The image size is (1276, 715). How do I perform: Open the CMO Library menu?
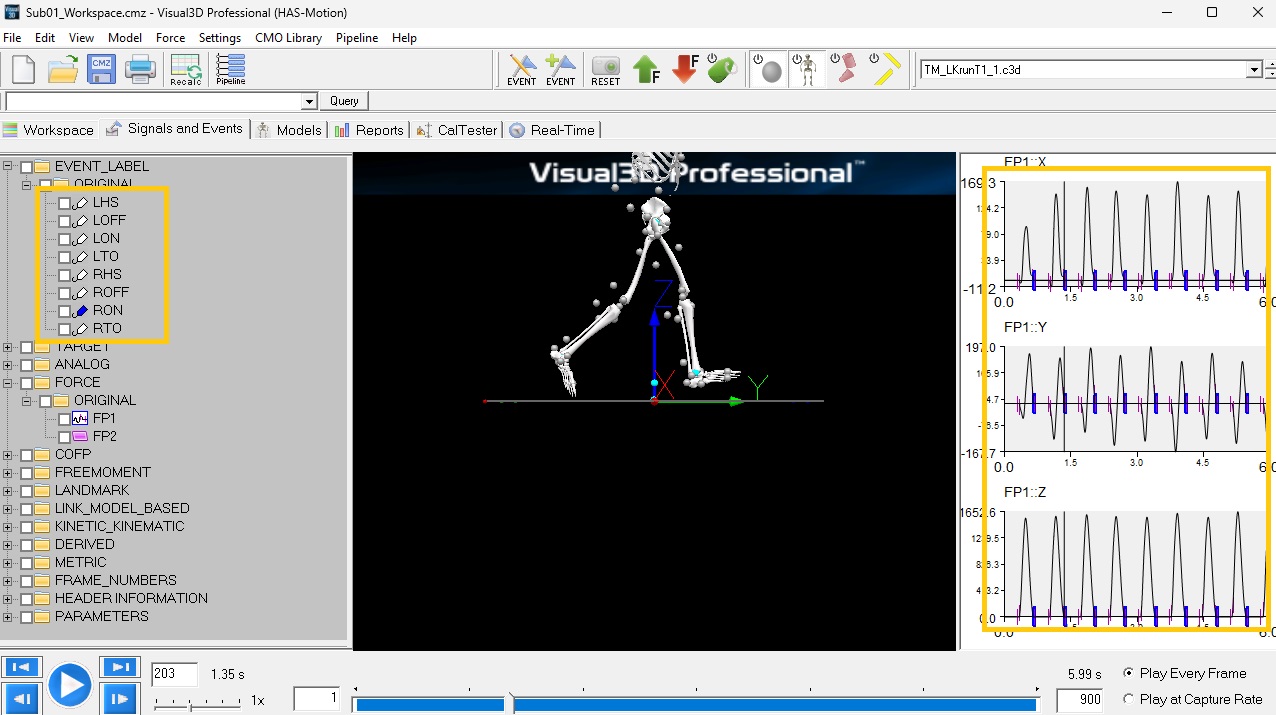pos(289,38)
